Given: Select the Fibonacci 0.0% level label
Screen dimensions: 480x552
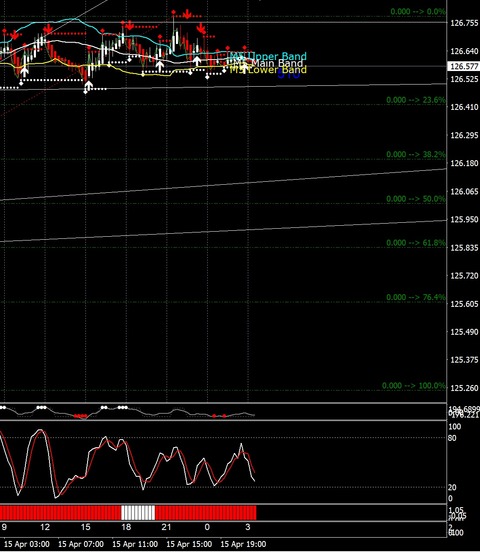Looking at the screenshot, I should click(418, 12).
